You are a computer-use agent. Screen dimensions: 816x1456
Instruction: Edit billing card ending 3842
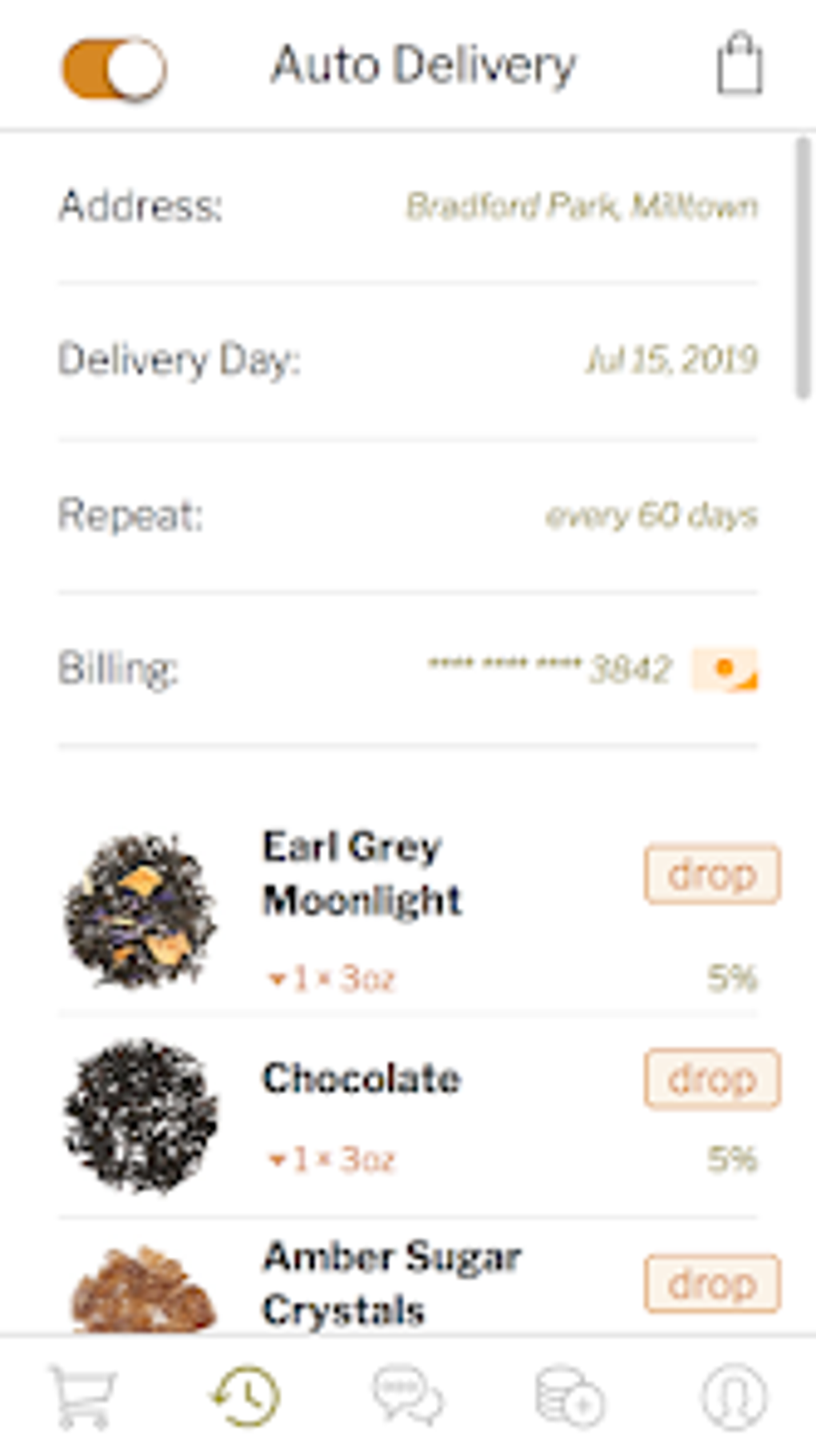point(550,669)
